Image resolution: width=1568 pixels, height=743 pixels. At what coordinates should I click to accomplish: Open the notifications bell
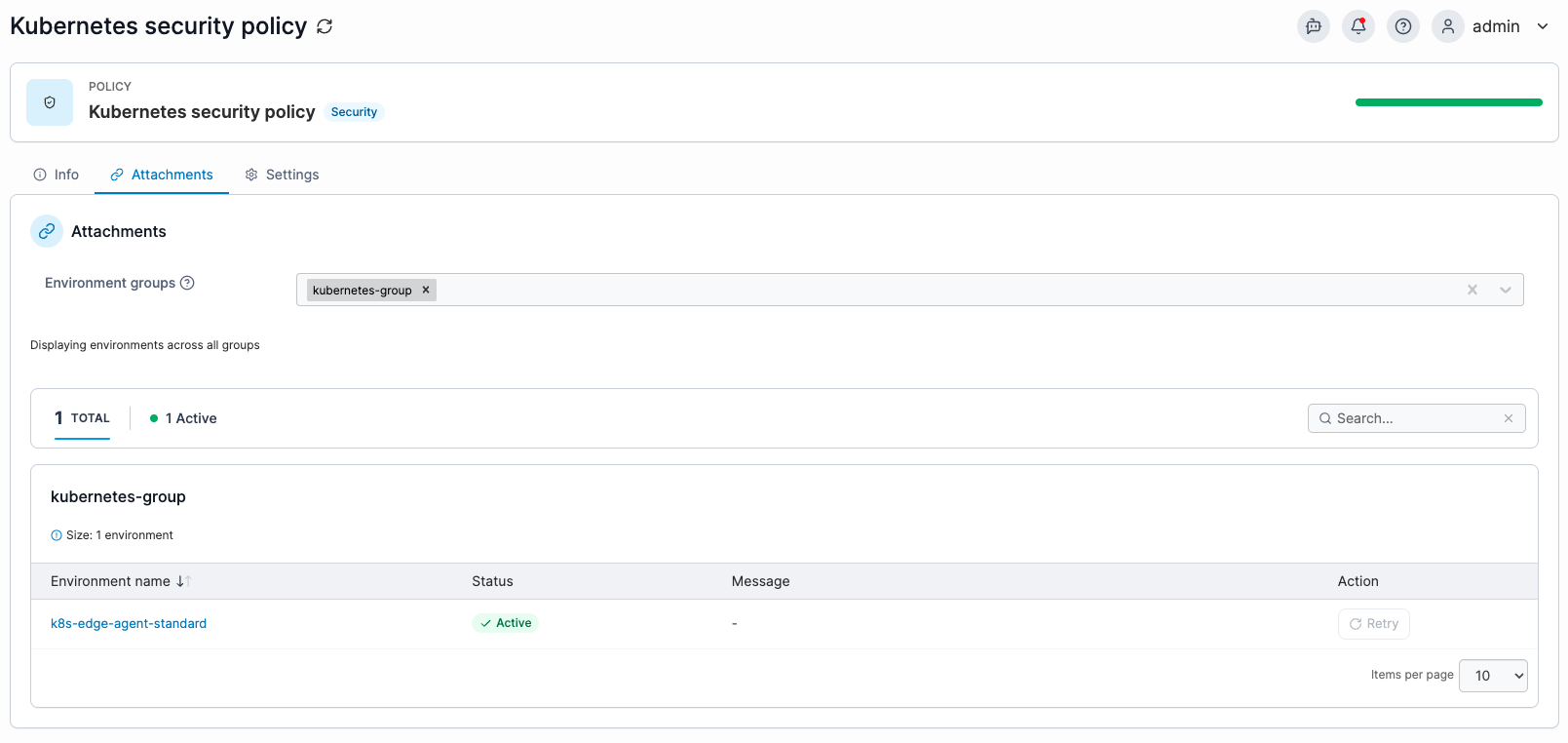pyautogui.click(x=1358, y=26)
